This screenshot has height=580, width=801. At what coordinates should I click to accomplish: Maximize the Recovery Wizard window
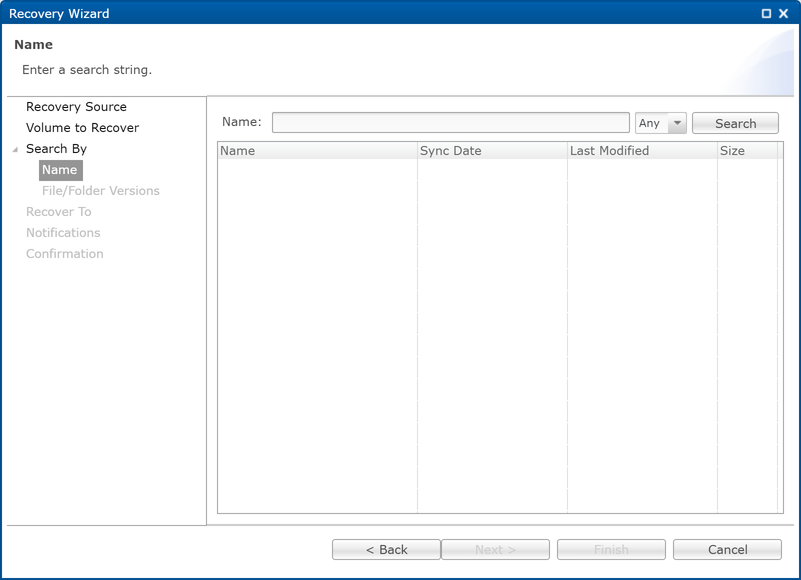tap(766, 14)
